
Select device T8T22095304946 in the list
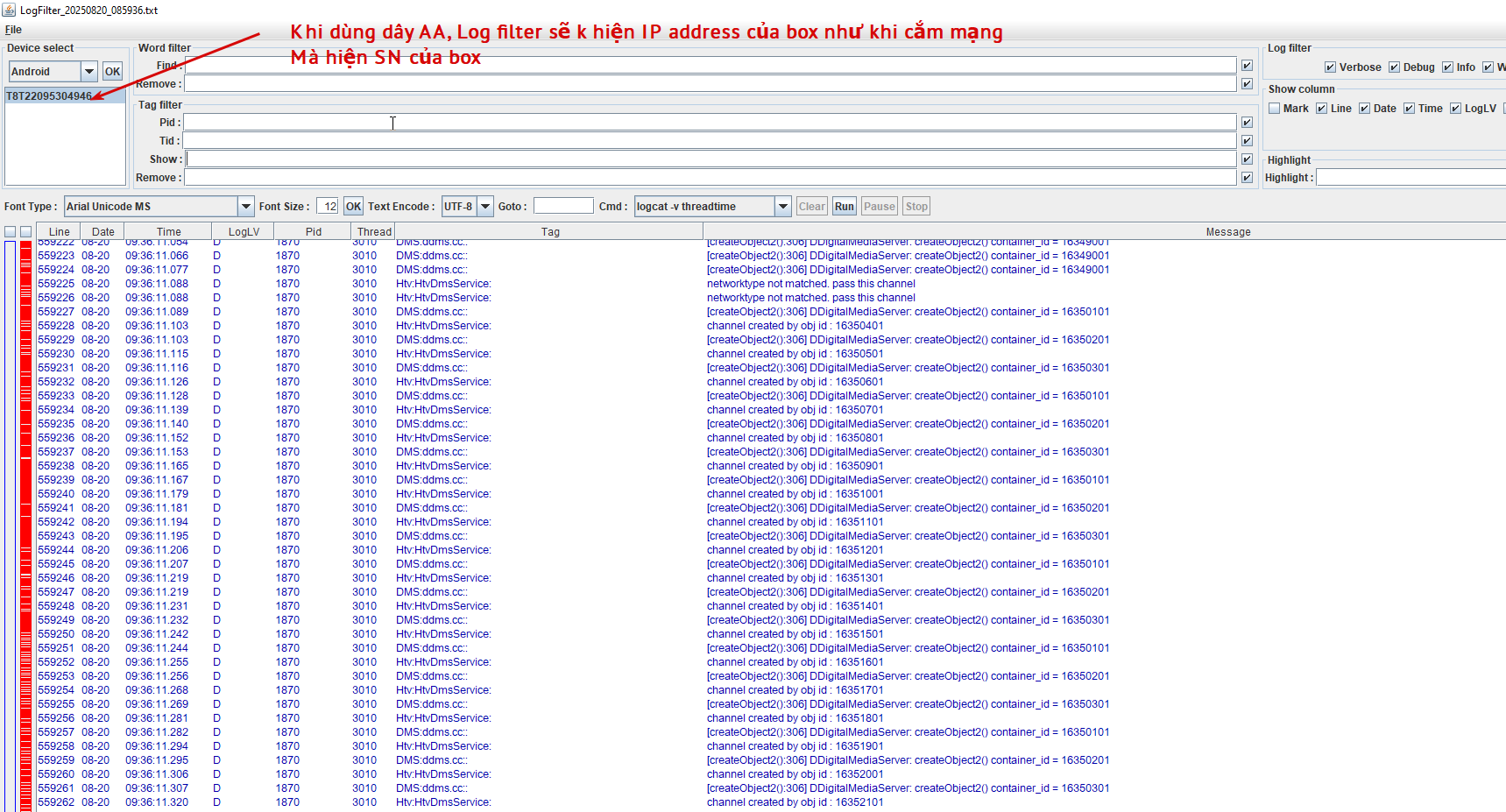pos(65,96)
